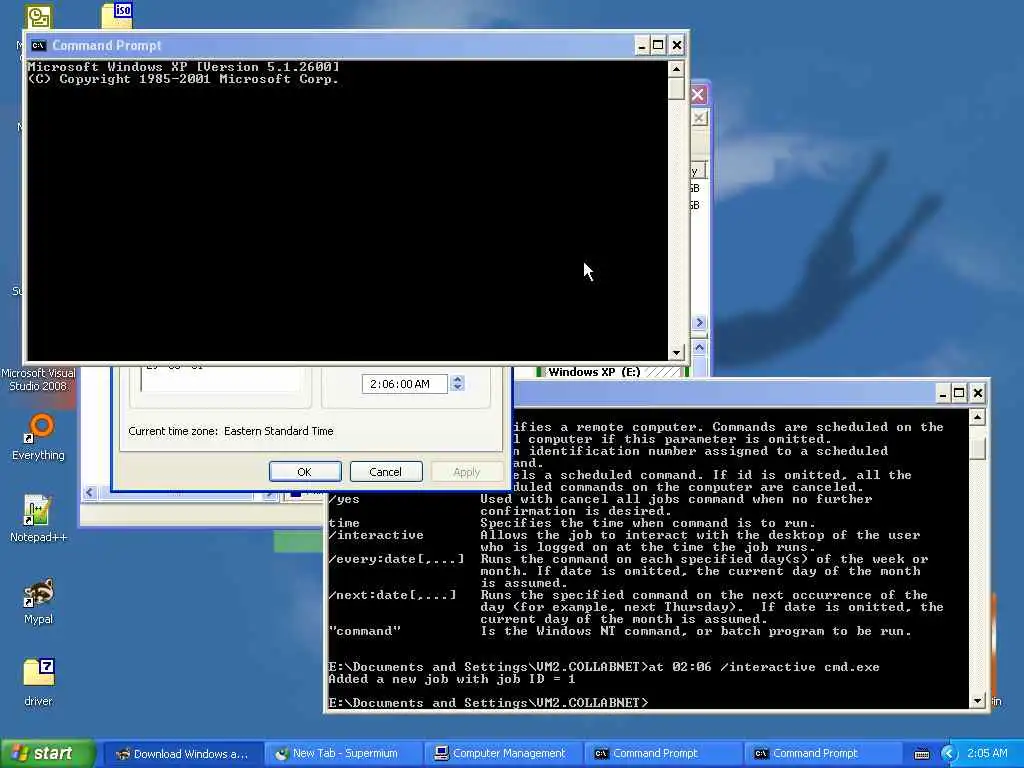Click the front Command Prompt title icon

coord(39,46)
